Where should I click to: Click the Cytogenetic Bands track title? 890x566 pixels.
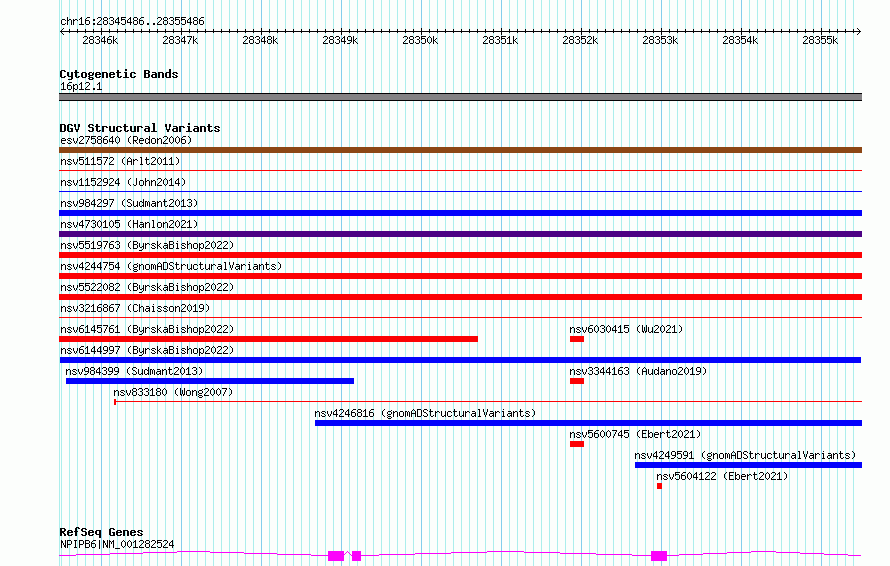pyautogui.click(x=119, y=74)
